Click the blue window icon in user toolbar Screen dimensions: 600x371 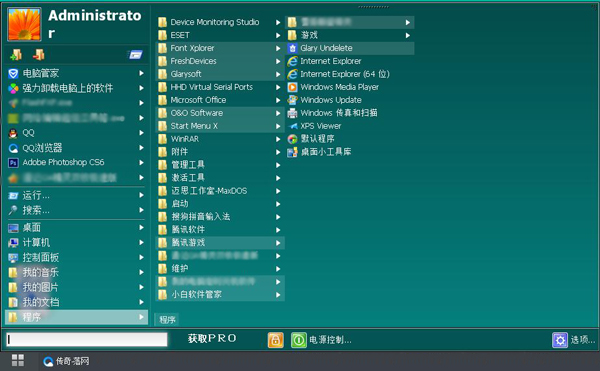click(135, 55)
